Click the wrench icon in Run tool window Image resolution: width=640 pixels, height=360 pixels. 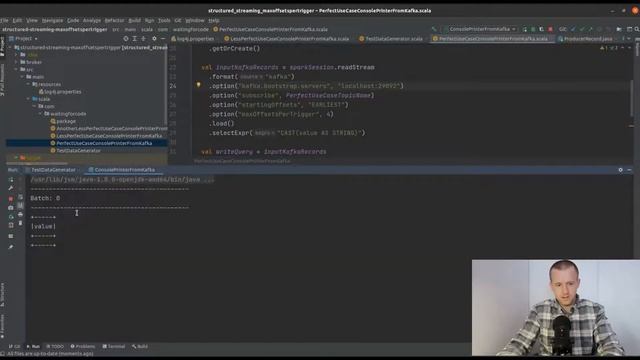click(x=11, y=188)
